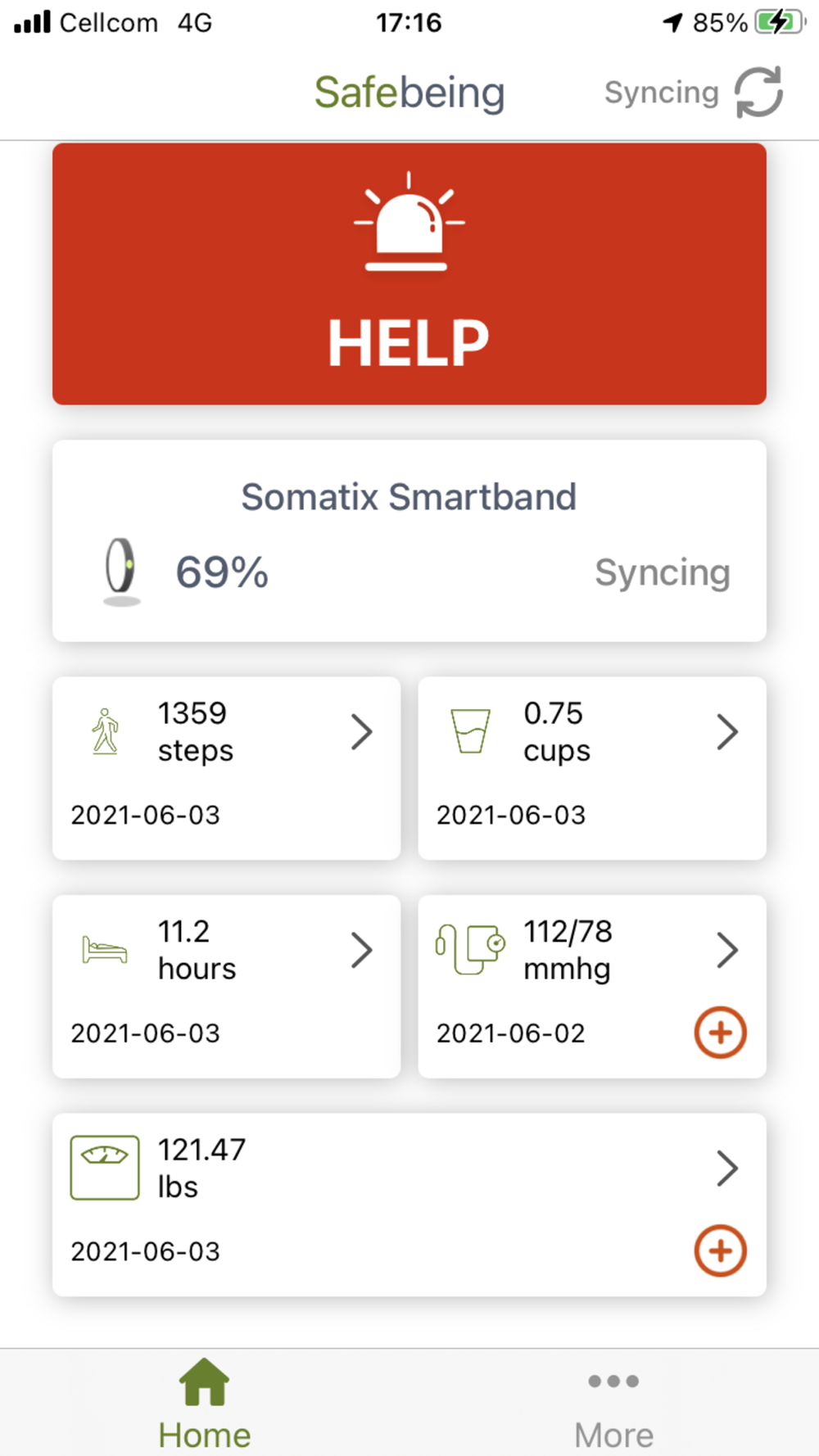Expand steps details chevron
This screenshot has height=1456, width=819.
(x=361, y=732)
